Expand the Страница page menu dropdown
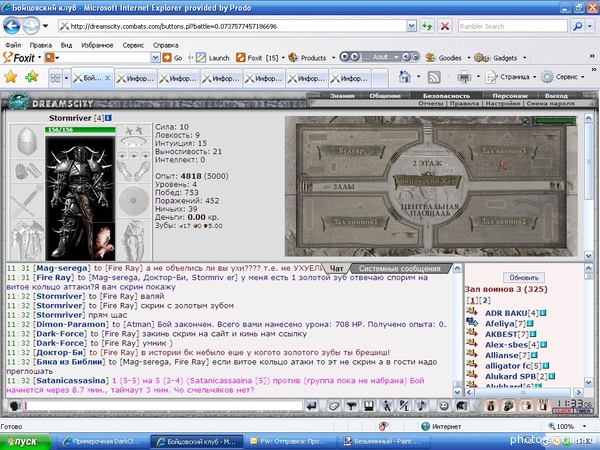This screenshot has width=600, height=450. point(535,77)
